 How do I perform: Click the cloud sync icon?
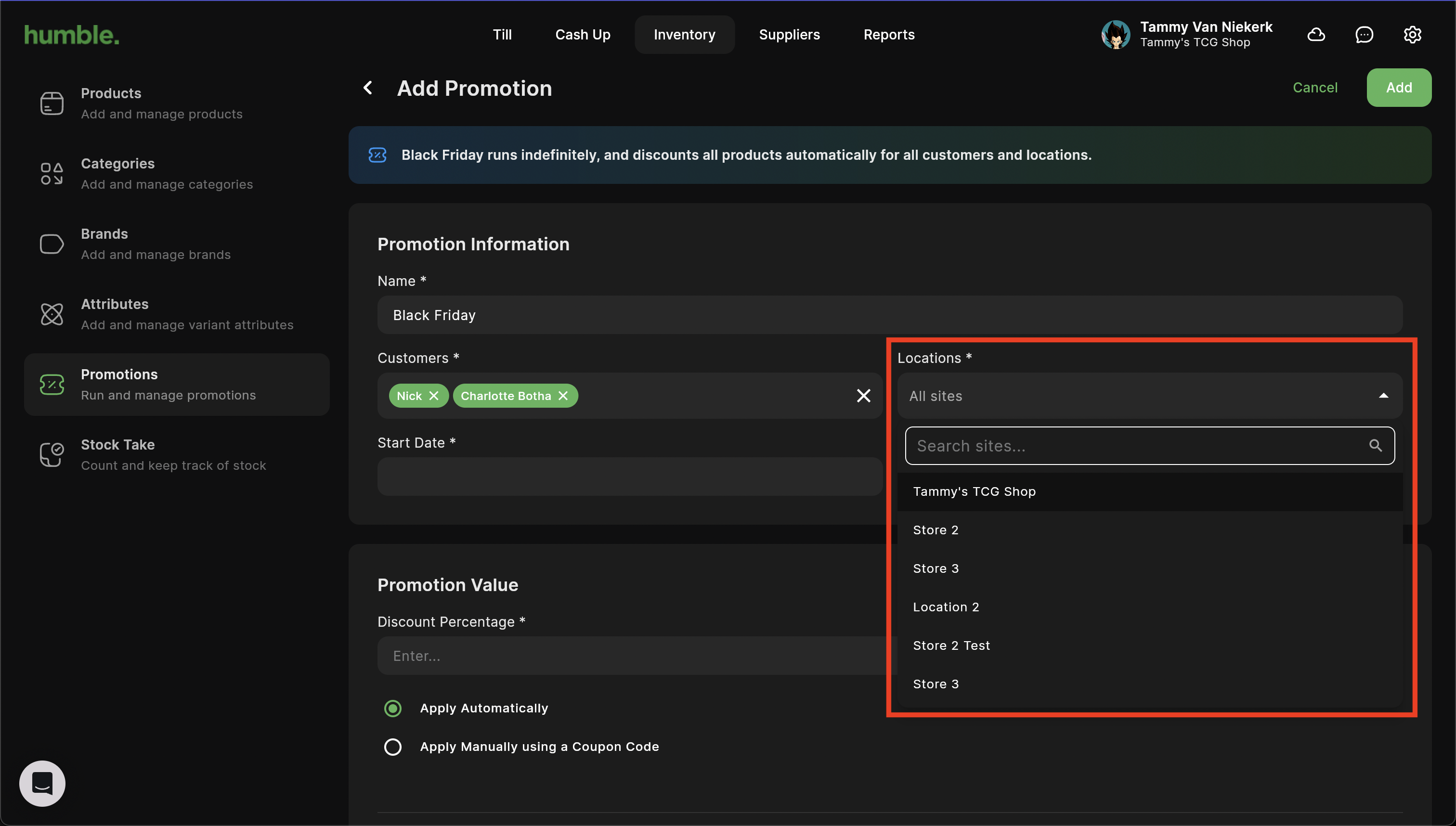point(1316,35)
